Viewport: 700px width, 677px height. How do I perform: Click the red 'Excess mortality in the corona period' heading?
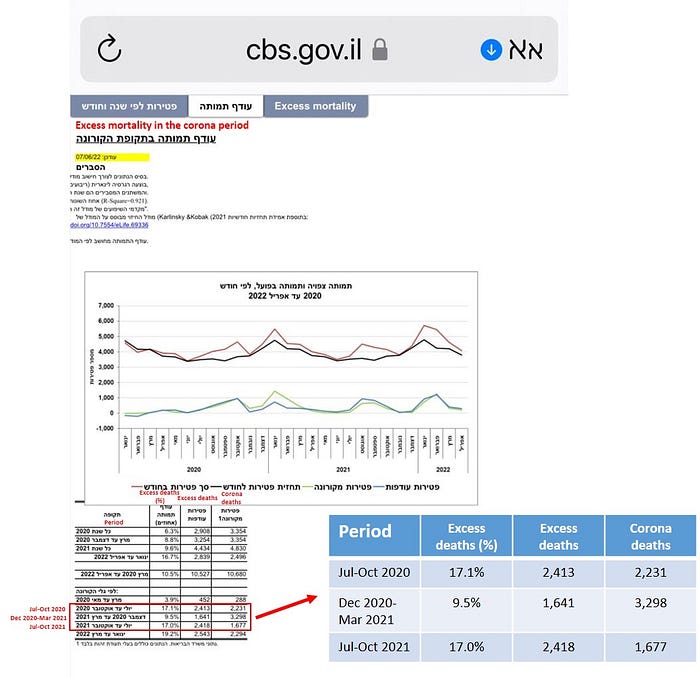coord(162,125)
